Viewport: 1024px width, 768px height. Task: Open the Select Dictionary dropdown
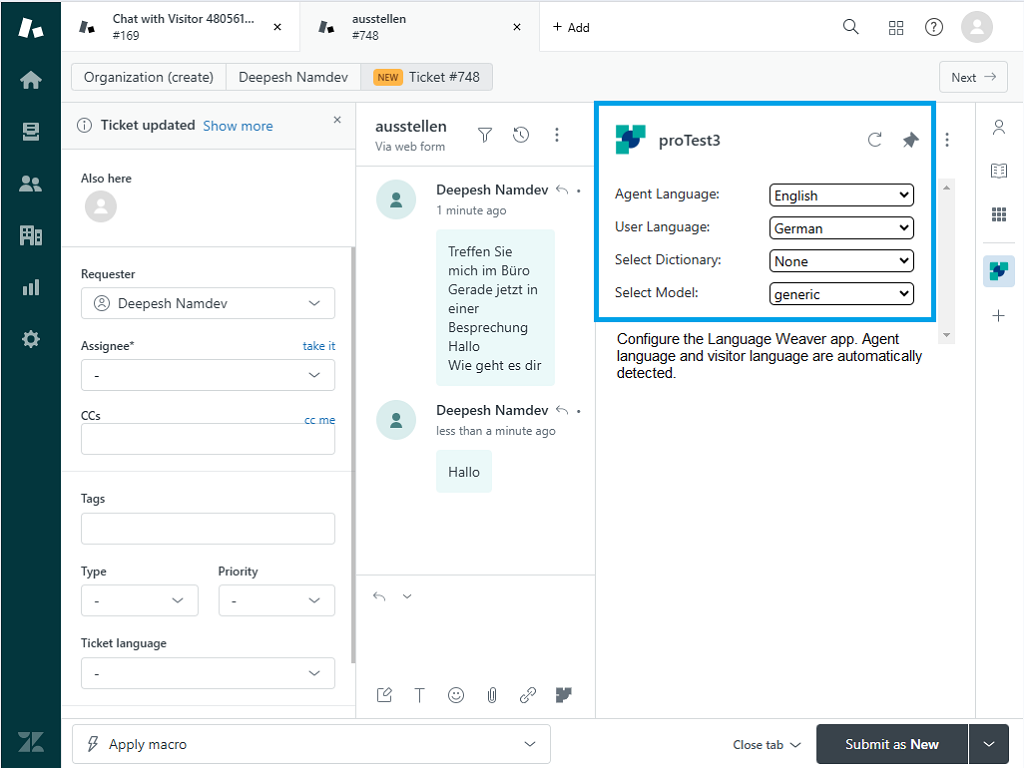click(x=841, y=261)
